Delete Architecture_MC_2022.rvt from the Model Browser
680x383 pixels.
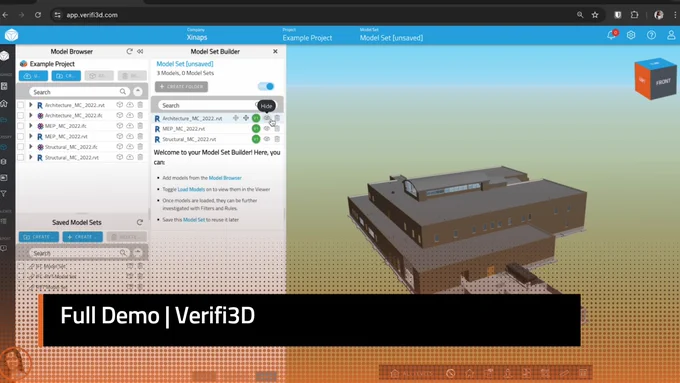140,105
